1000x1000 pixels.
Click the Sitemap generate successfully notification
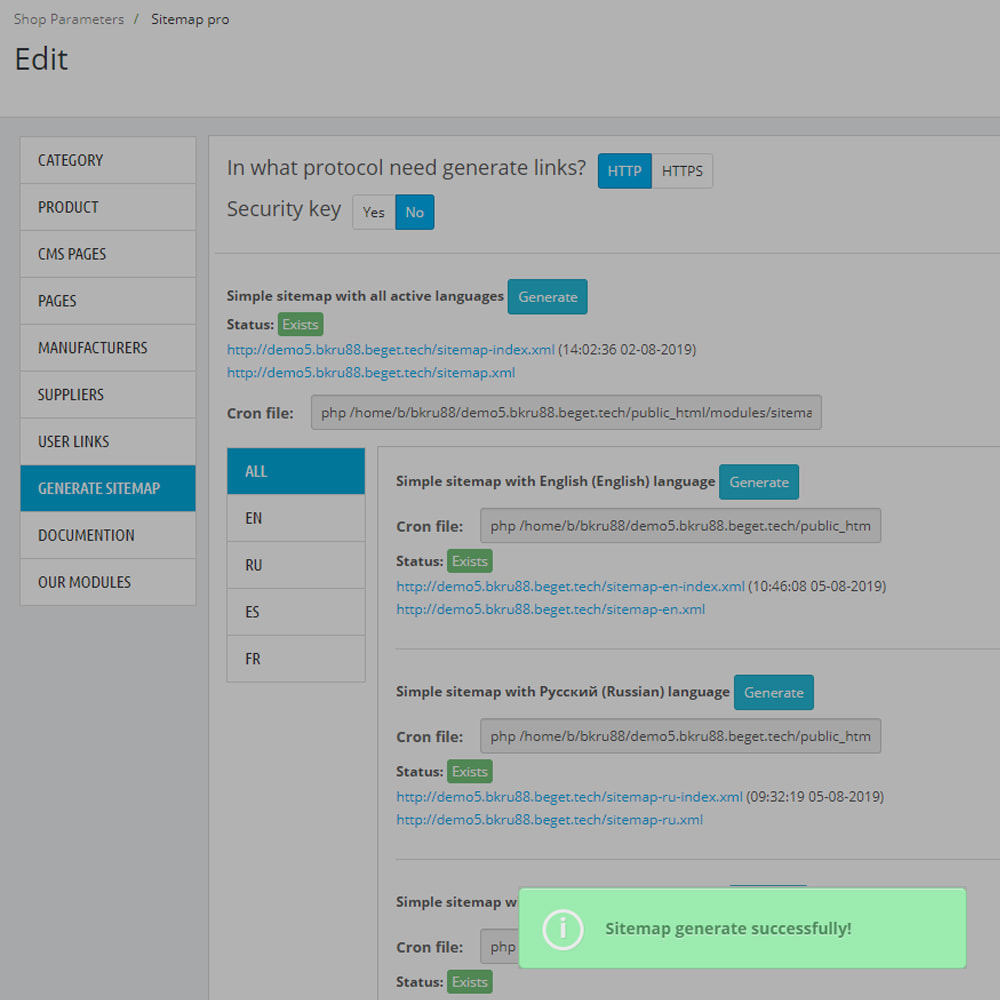coord(742,929)
